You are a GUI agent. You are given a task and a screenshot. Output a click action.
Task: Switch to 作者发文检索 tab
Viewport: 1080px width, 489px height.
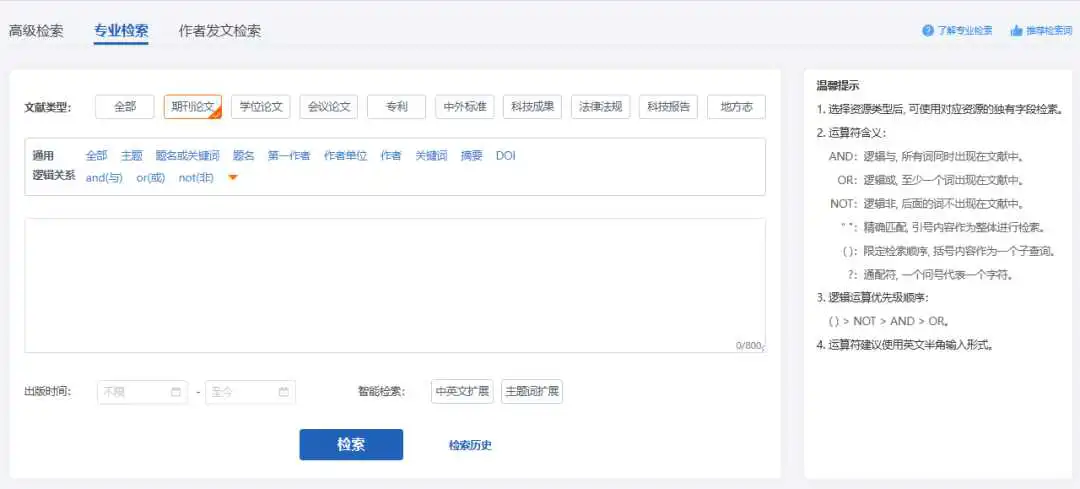point(220,31)
